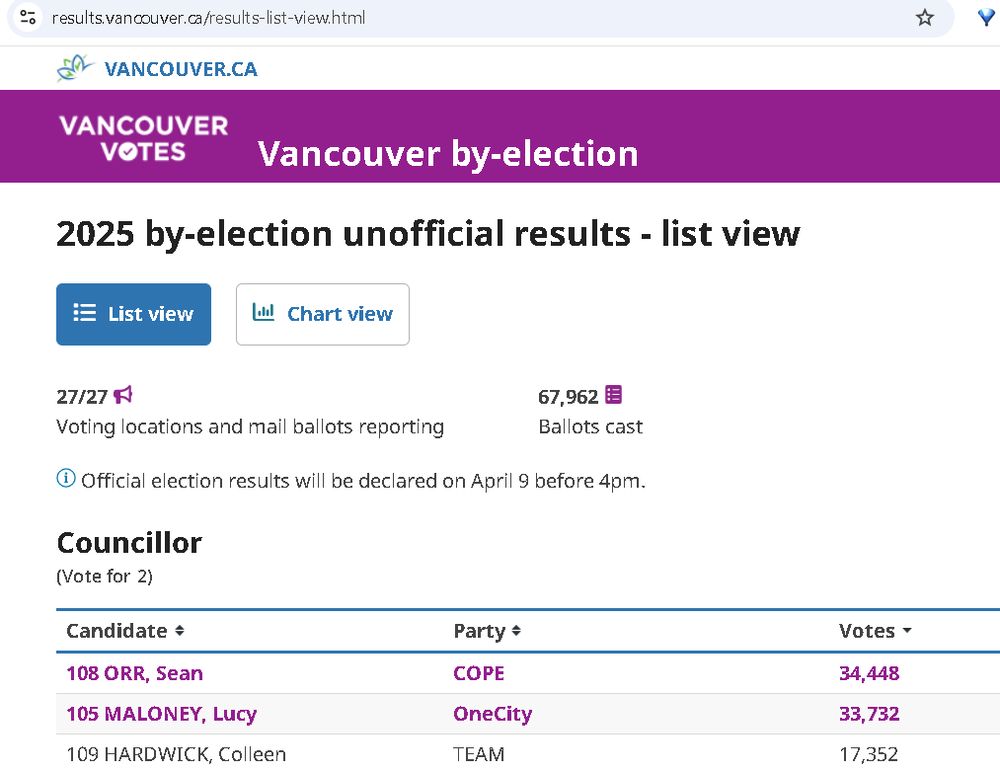Click the megaphone icon beside 27/27
1000x773 pixels.
click(123, 395)
